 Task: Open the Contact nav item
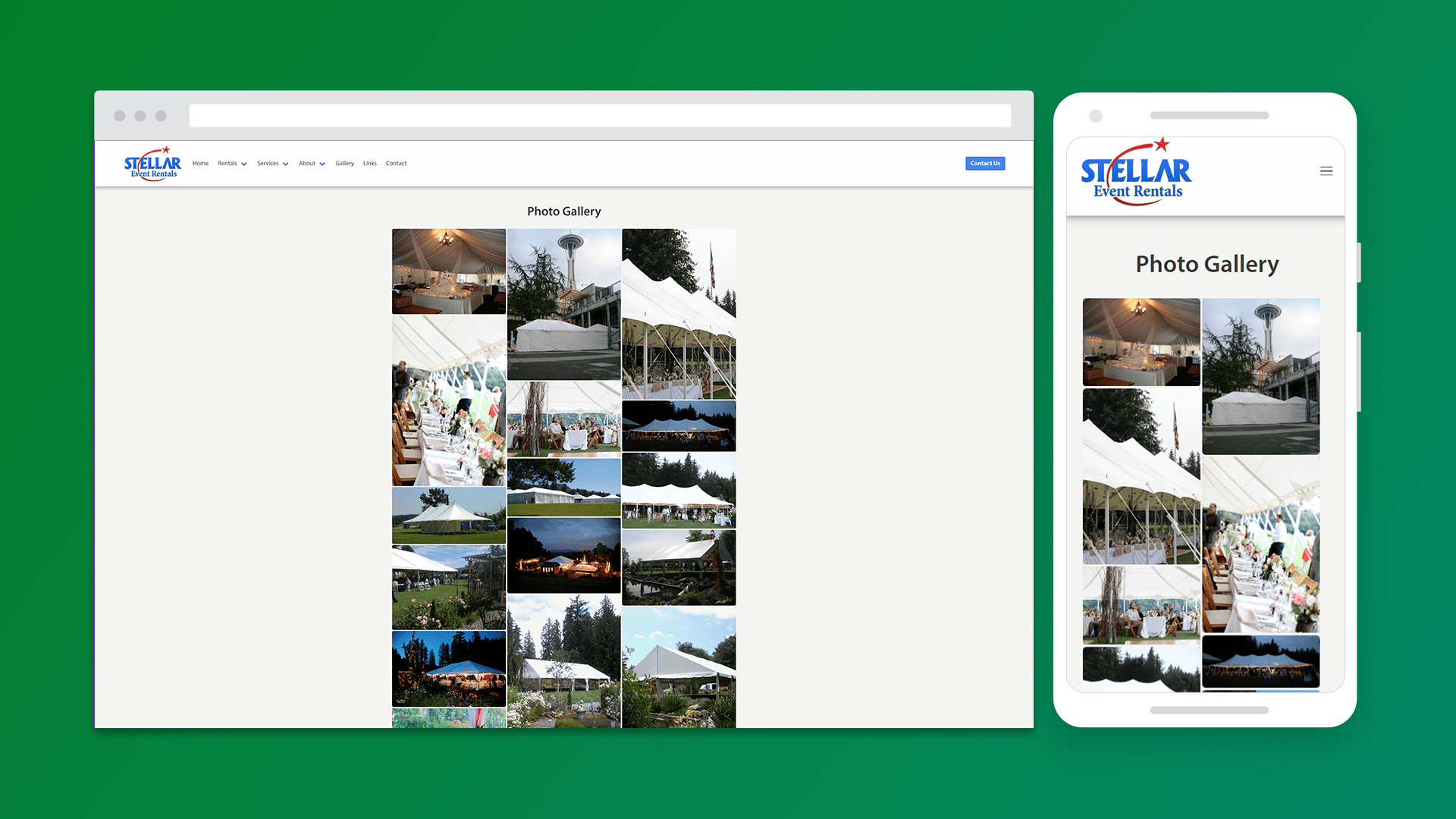(396, 163)
